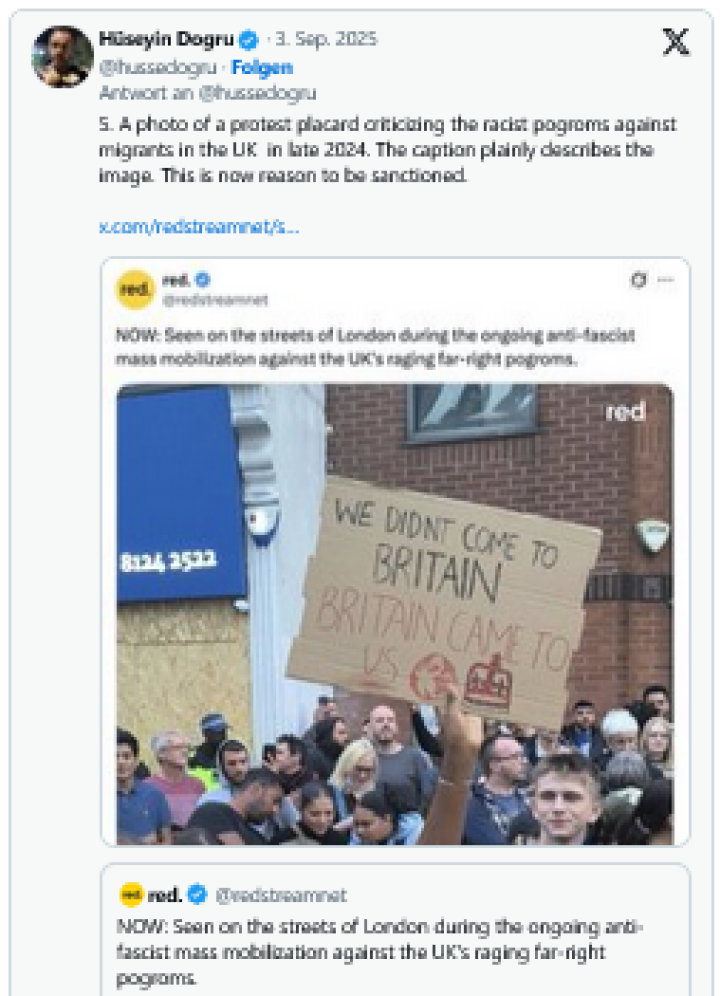
Task: Follow the account via Folgen
Action: pos(262,67)
